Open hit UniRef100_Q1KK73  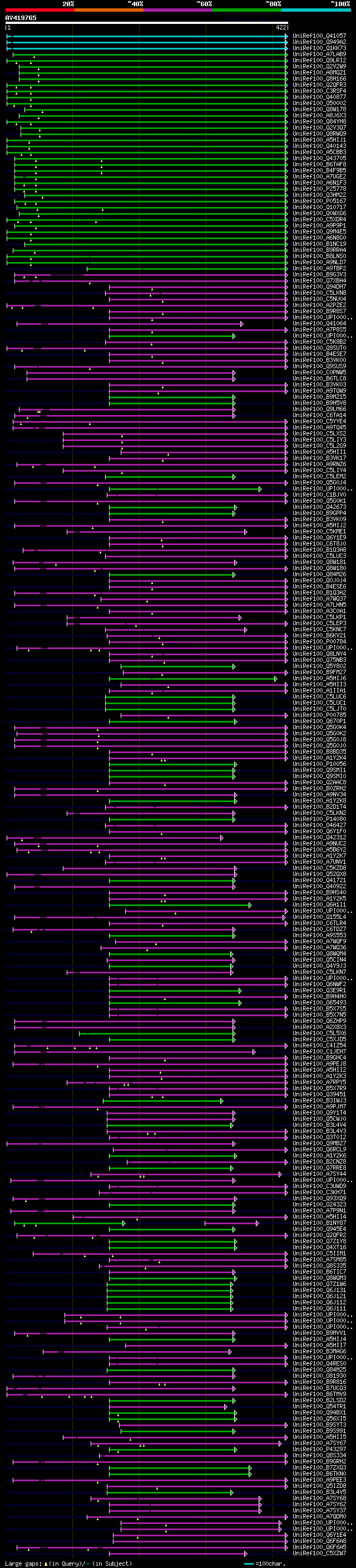click(319, 48)
